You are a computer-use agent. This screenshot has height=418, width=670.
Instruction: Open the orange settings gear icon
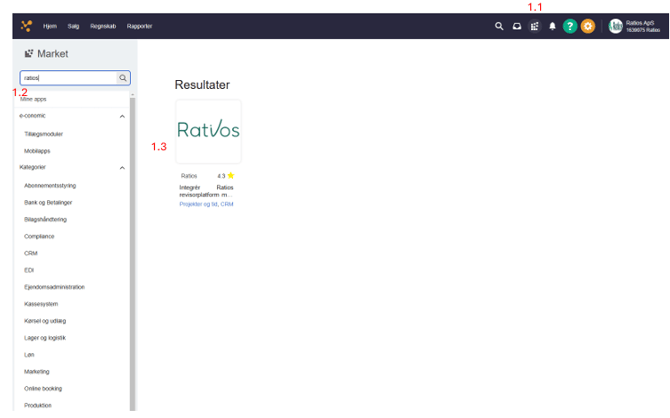pos(588,26)
